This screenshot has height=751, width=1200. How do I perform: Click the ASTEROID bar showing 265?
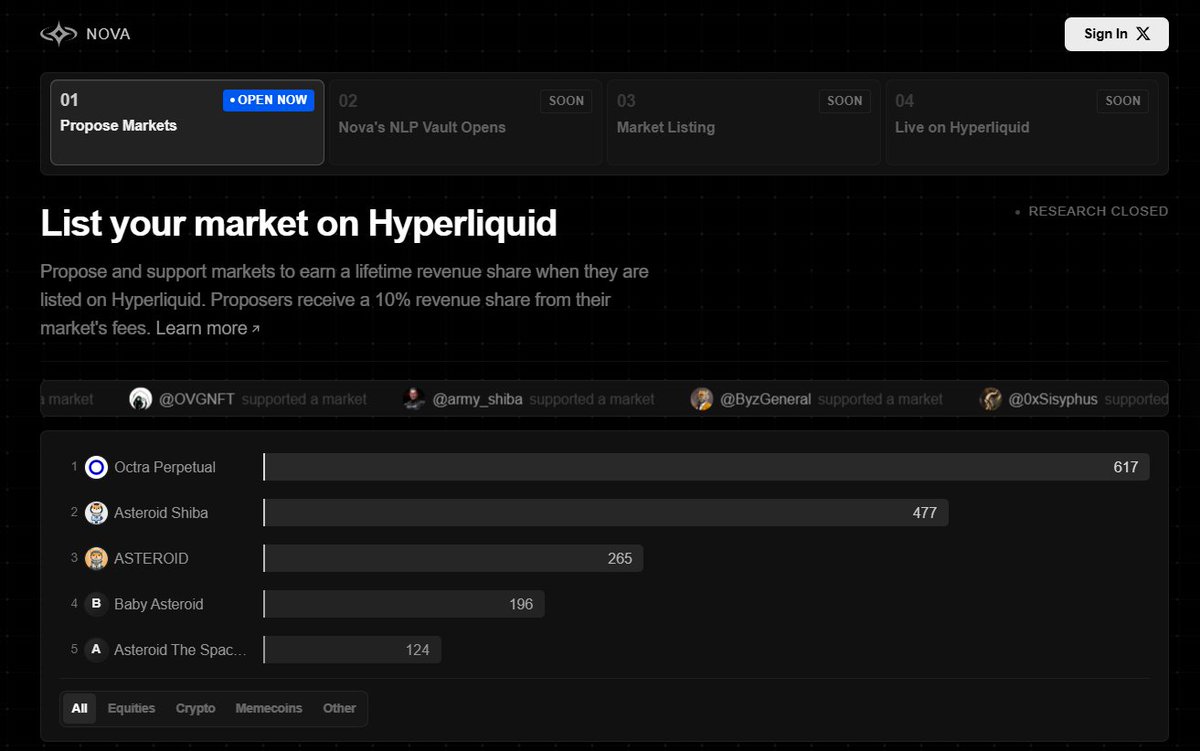point(453,558)
